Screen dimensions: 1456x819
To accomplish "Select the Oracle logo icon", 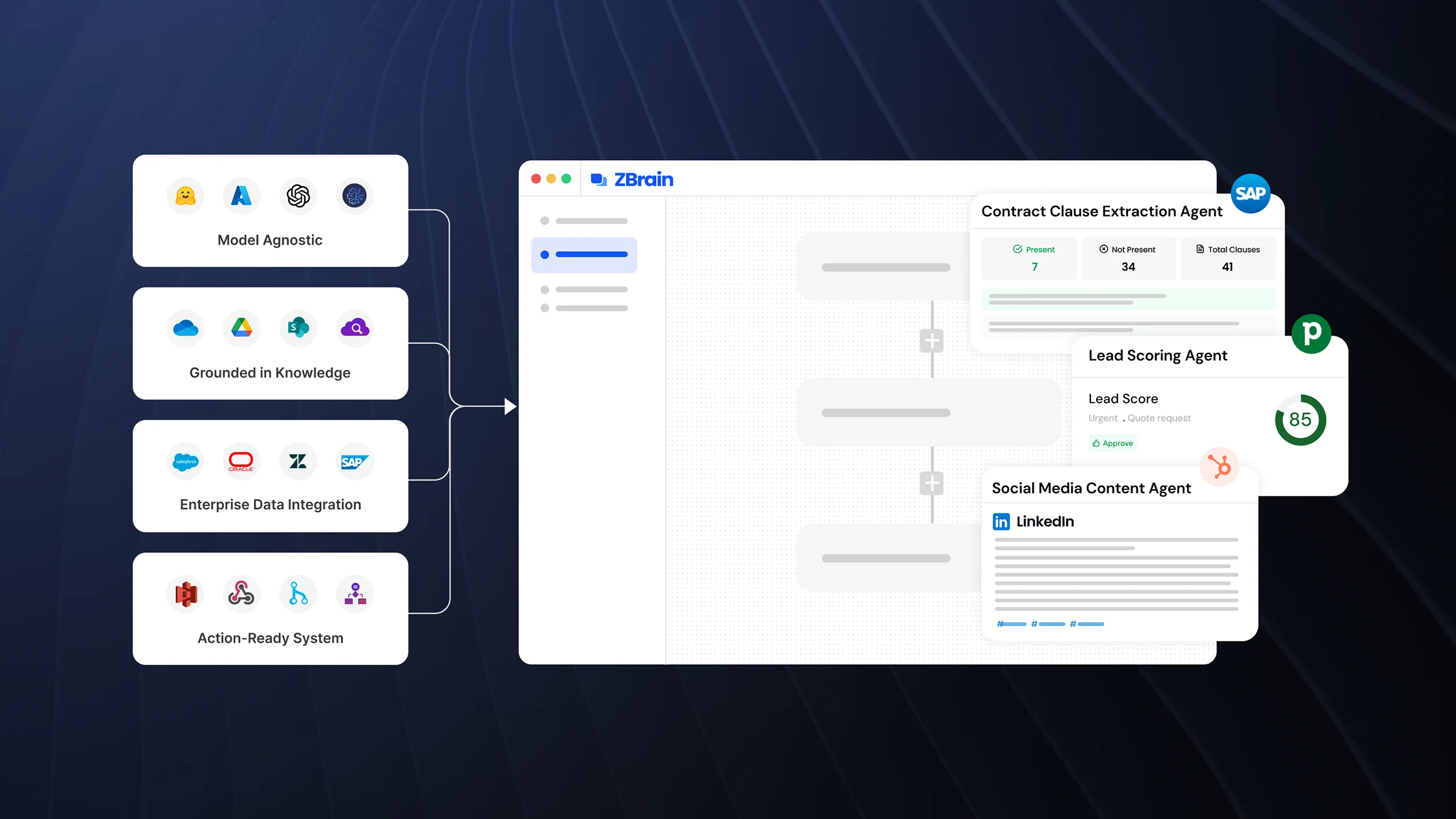I will pyautogui.click(x=241, y=461).
